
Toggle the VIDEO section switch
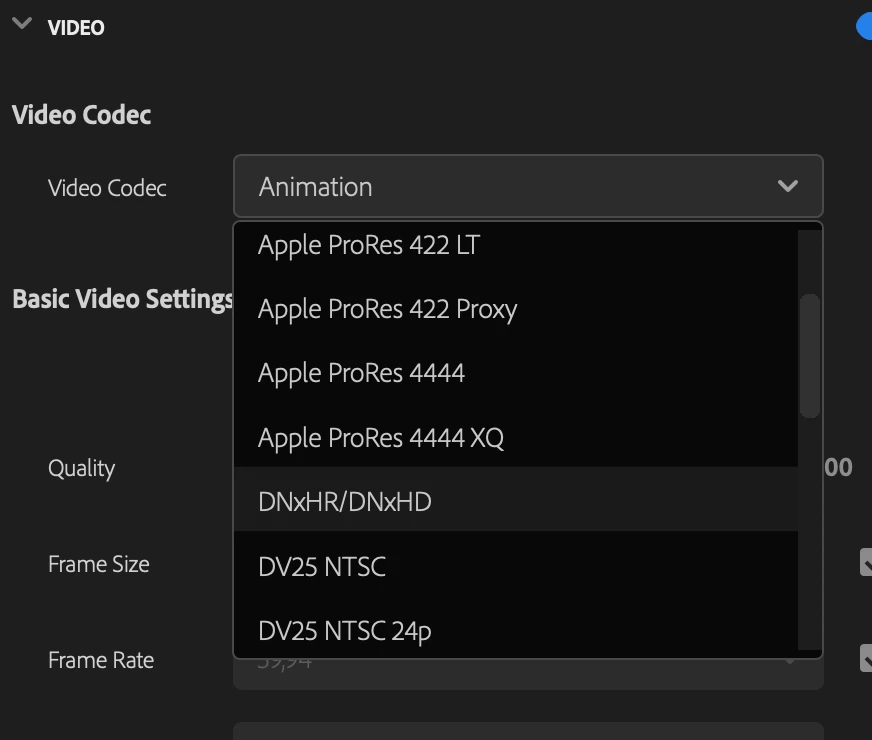point(864,27)
